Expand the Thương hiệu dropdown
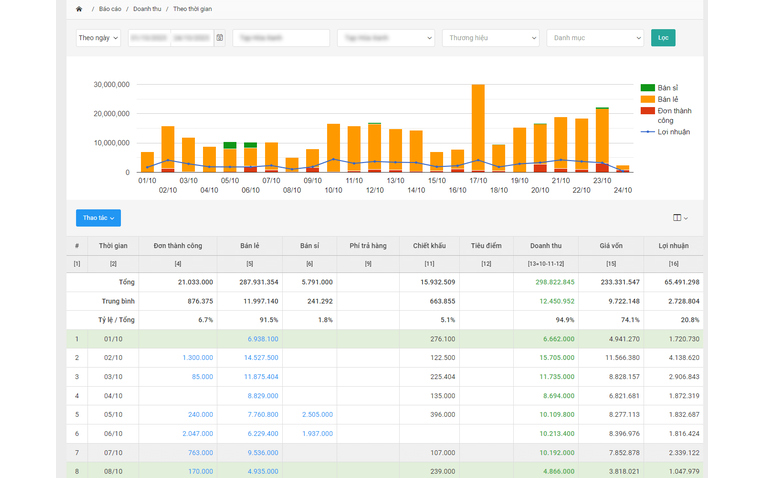Image resolution: width=765 pixels, height=478 pixels. tap(490, 38)
